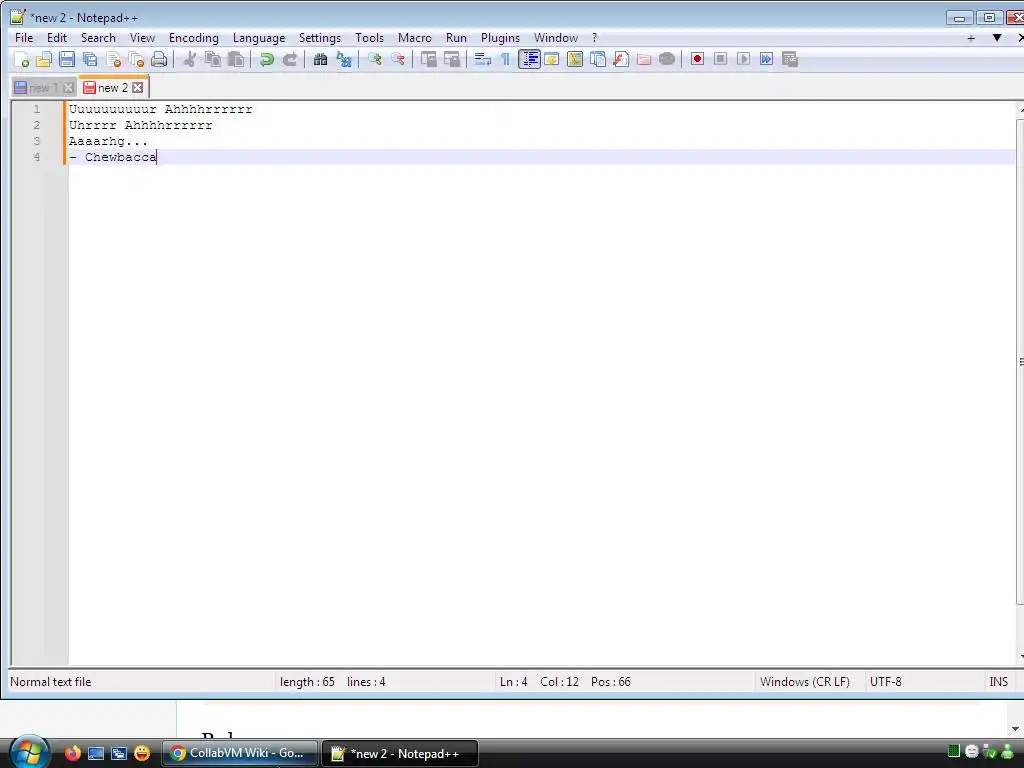Toggle Show All Characters pilcrow icon

tap(505, 59)
